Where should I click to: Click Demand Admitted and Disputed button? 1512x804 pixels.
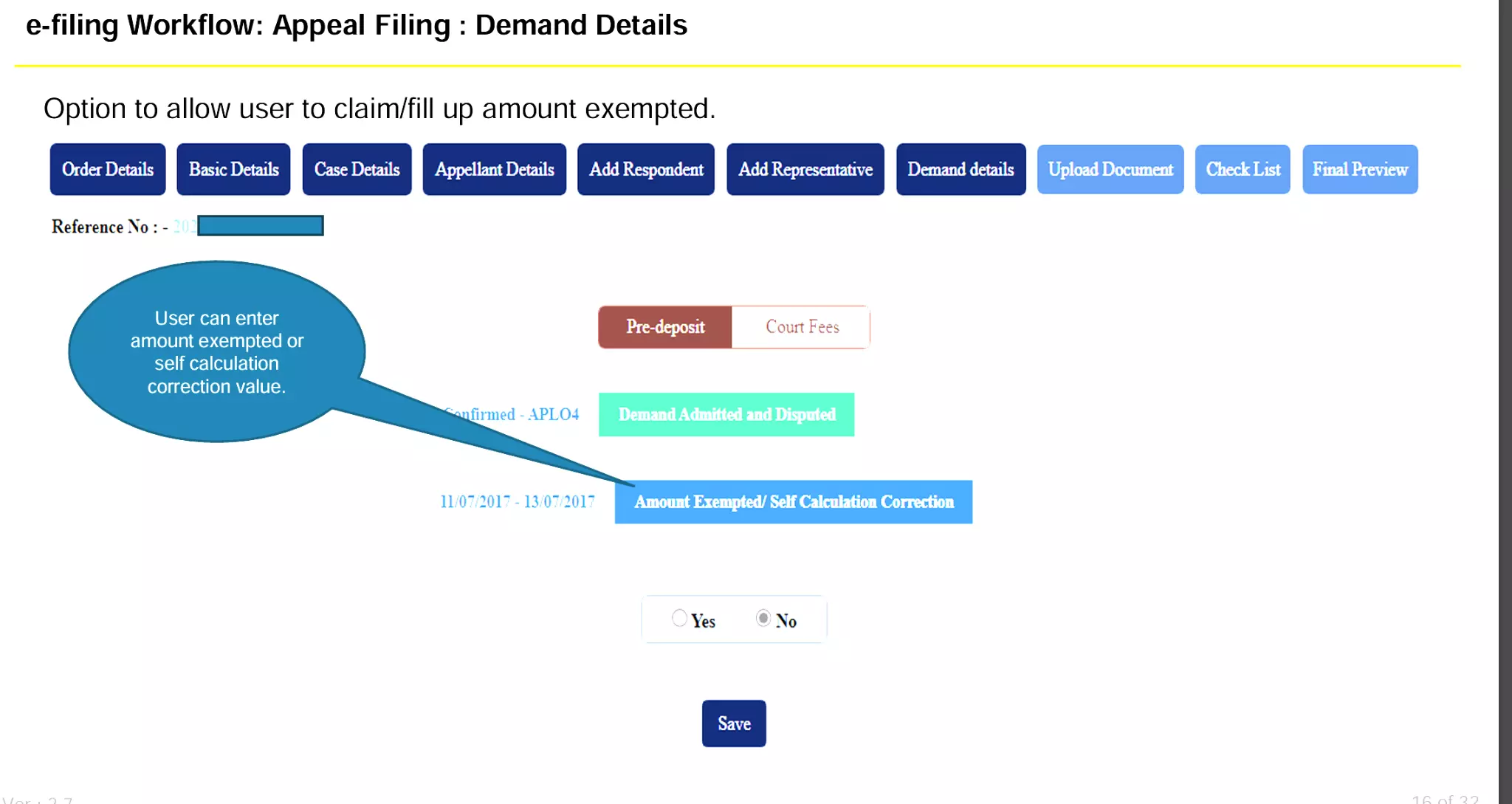pos(726,414)
